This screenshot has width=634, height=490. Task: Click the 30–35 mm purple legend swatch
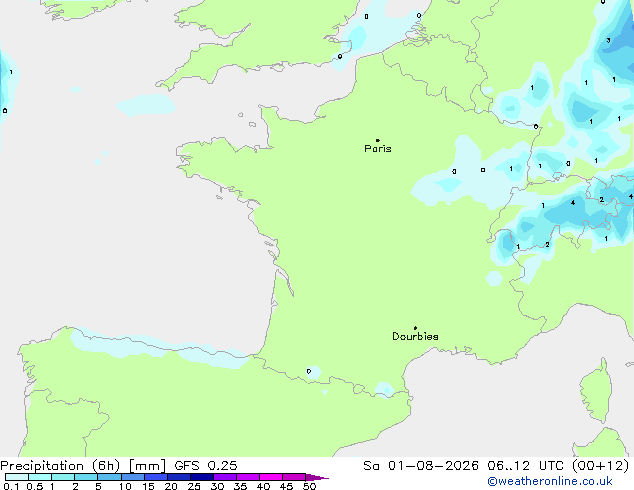(224, 477)
